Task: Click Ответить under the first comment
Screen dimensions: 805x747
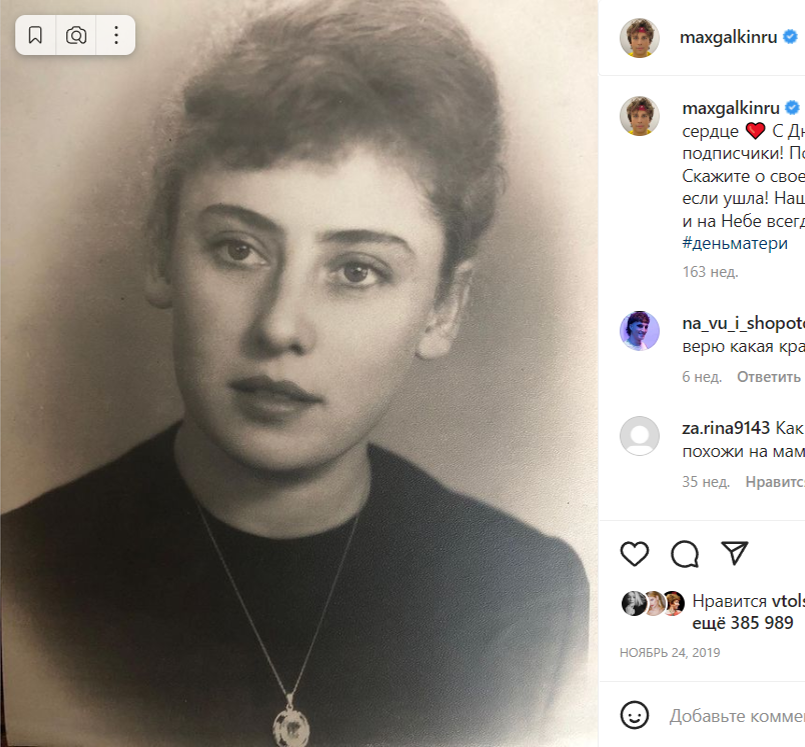Action: [x=768, y=377]
